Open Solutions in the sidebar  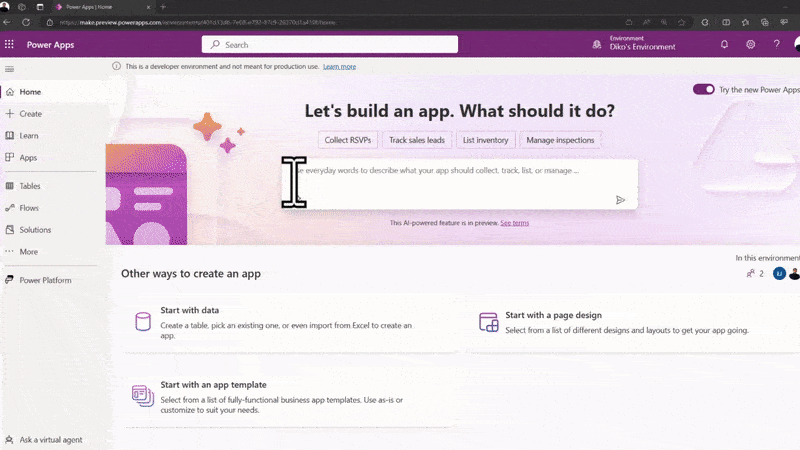pyautogui.click(x=51, y=230)
